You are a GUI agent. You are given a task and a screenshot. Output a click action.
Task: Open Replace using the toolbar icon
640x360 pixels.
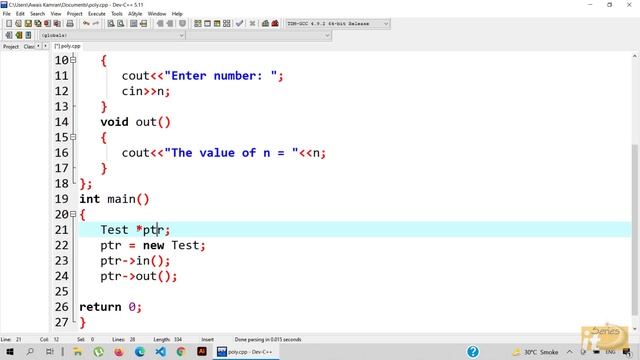[x=120, y=24]
